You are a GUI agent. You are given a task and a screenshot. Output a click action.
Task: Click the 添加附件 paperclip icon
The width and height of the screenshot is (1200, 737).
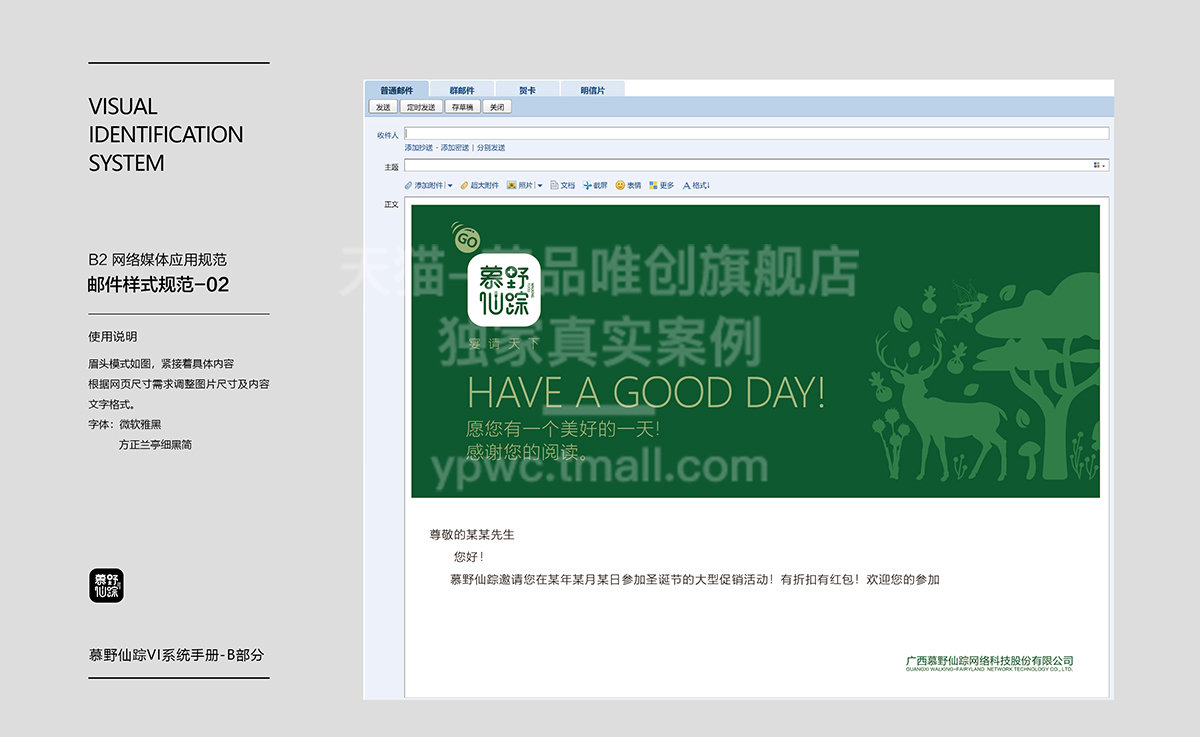[x=408, y=186]
